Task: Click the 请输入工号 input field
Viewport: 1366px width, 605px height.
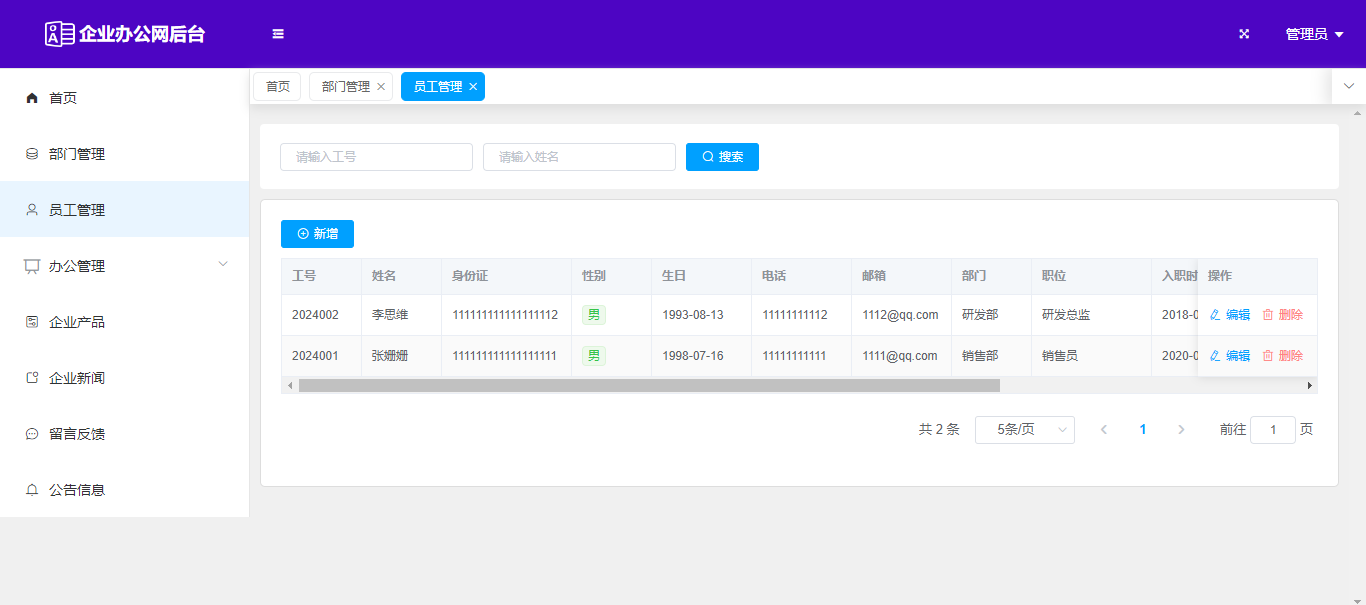Action: click(x=376, y=157)
